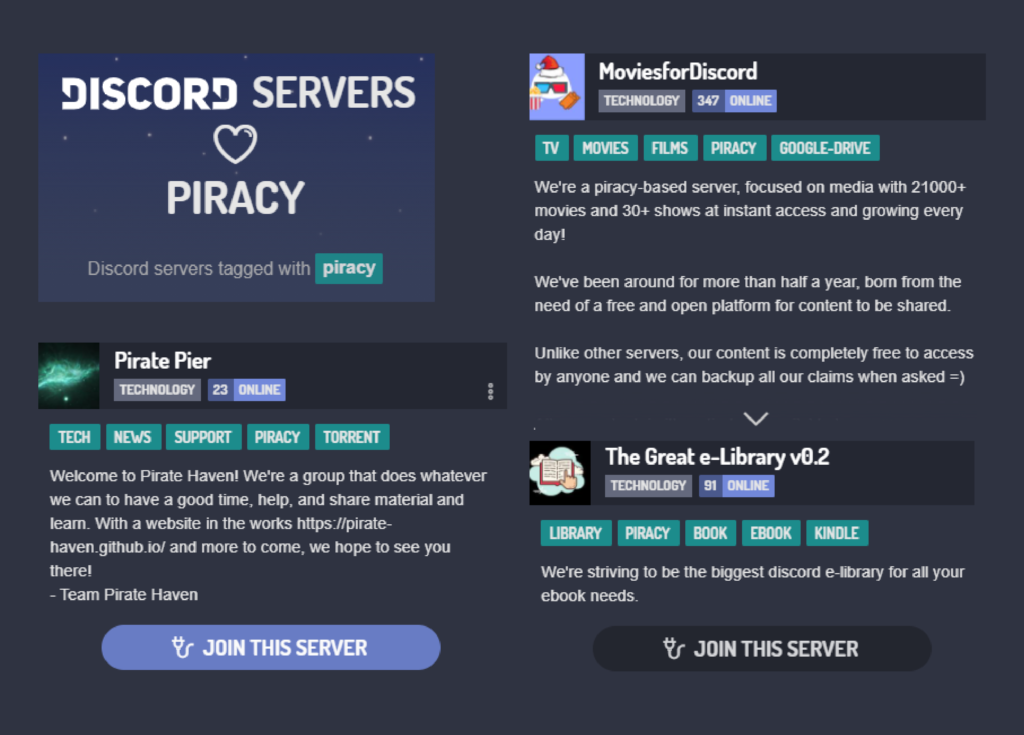Click the plug icon on e-Library join button
The height and width of the screenshot is (735, 1024).
pos(673,649)
